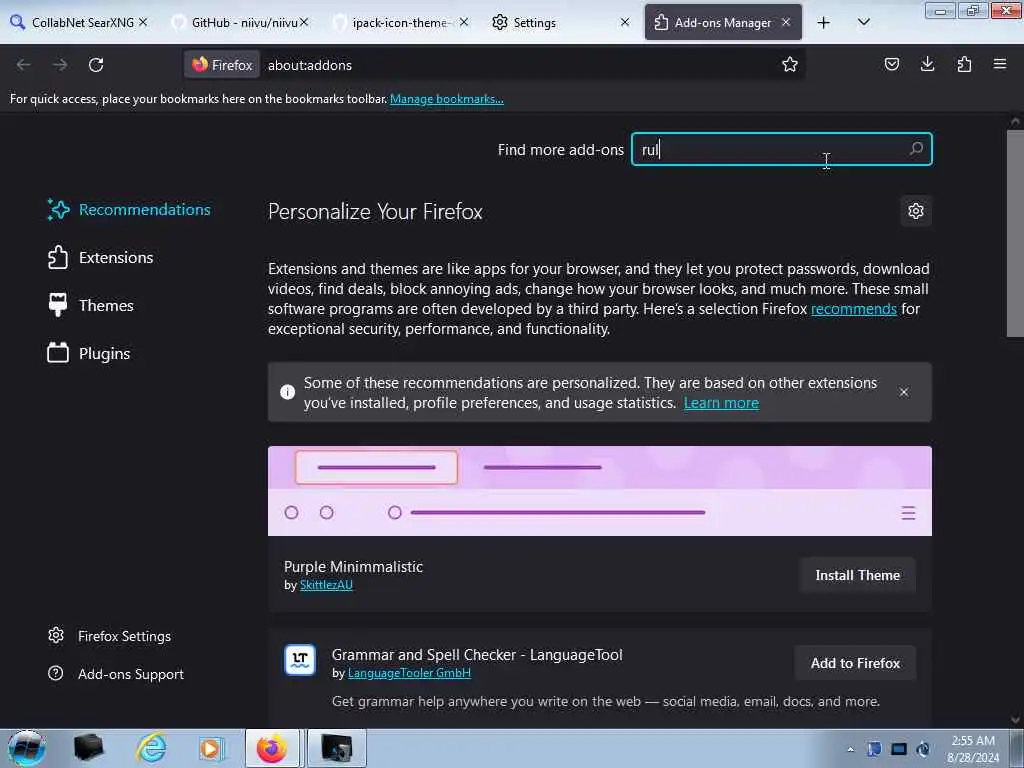The image size is (1024, 768).
Task: Follow the recommends link in description
Action: pyautogui.click(x=854, y=308)
